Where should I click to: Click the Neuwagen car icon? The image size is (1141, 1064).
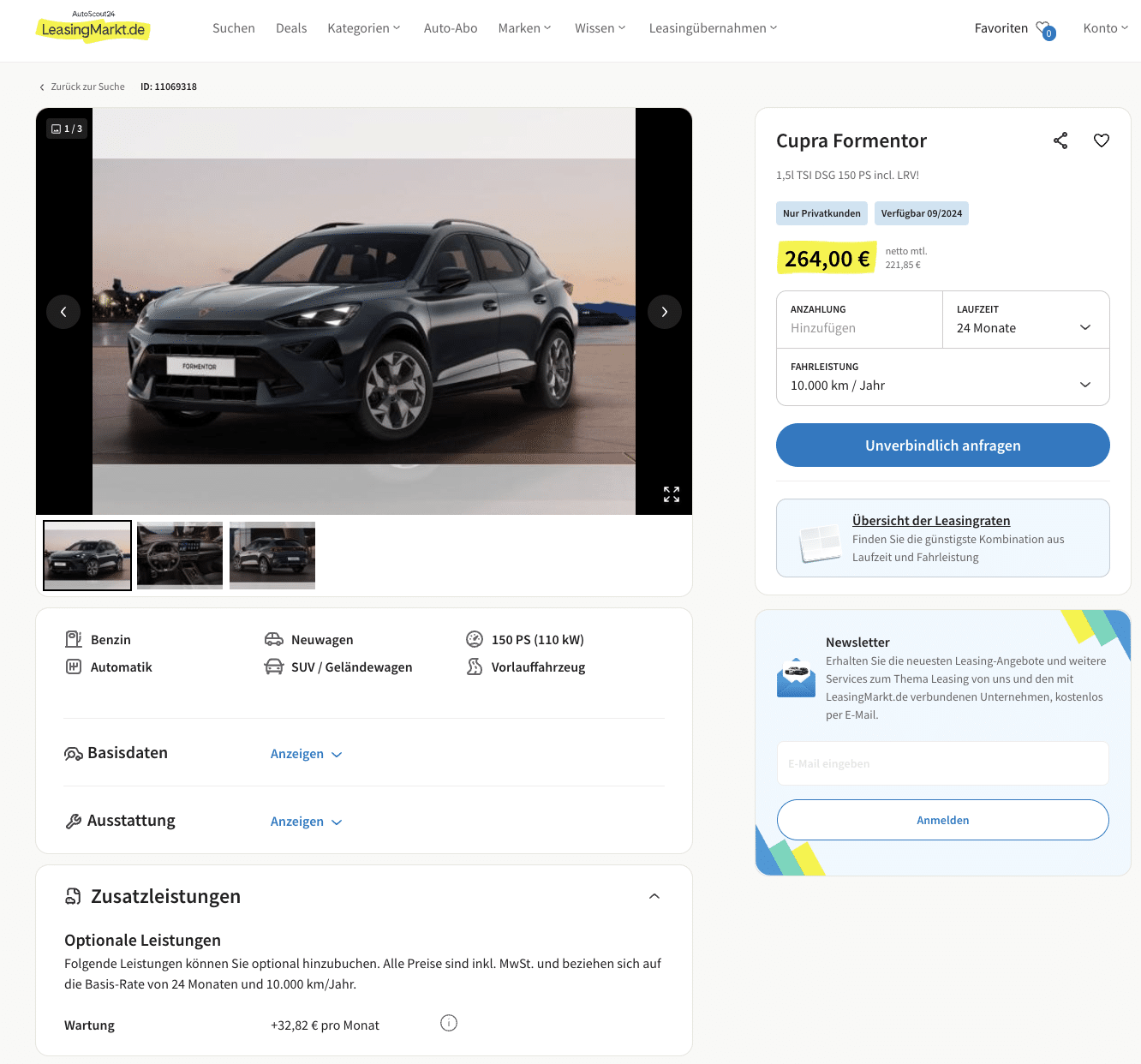[274, 639]
